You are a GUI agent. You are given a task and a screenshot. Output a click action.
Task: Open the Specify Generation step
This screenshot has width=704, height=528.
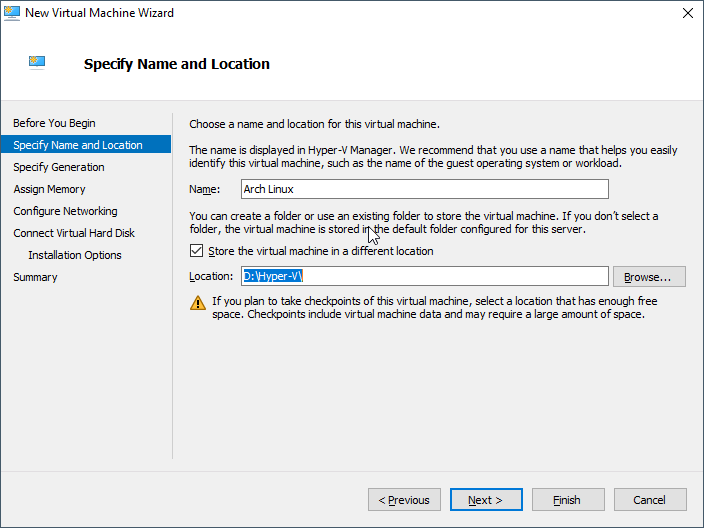(x=58, y=167)
